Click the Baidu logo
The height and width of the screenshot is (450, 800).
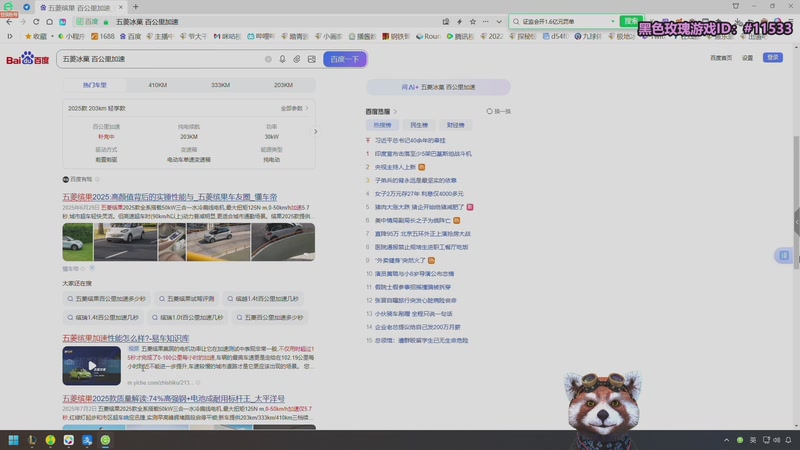click(28, 59)
